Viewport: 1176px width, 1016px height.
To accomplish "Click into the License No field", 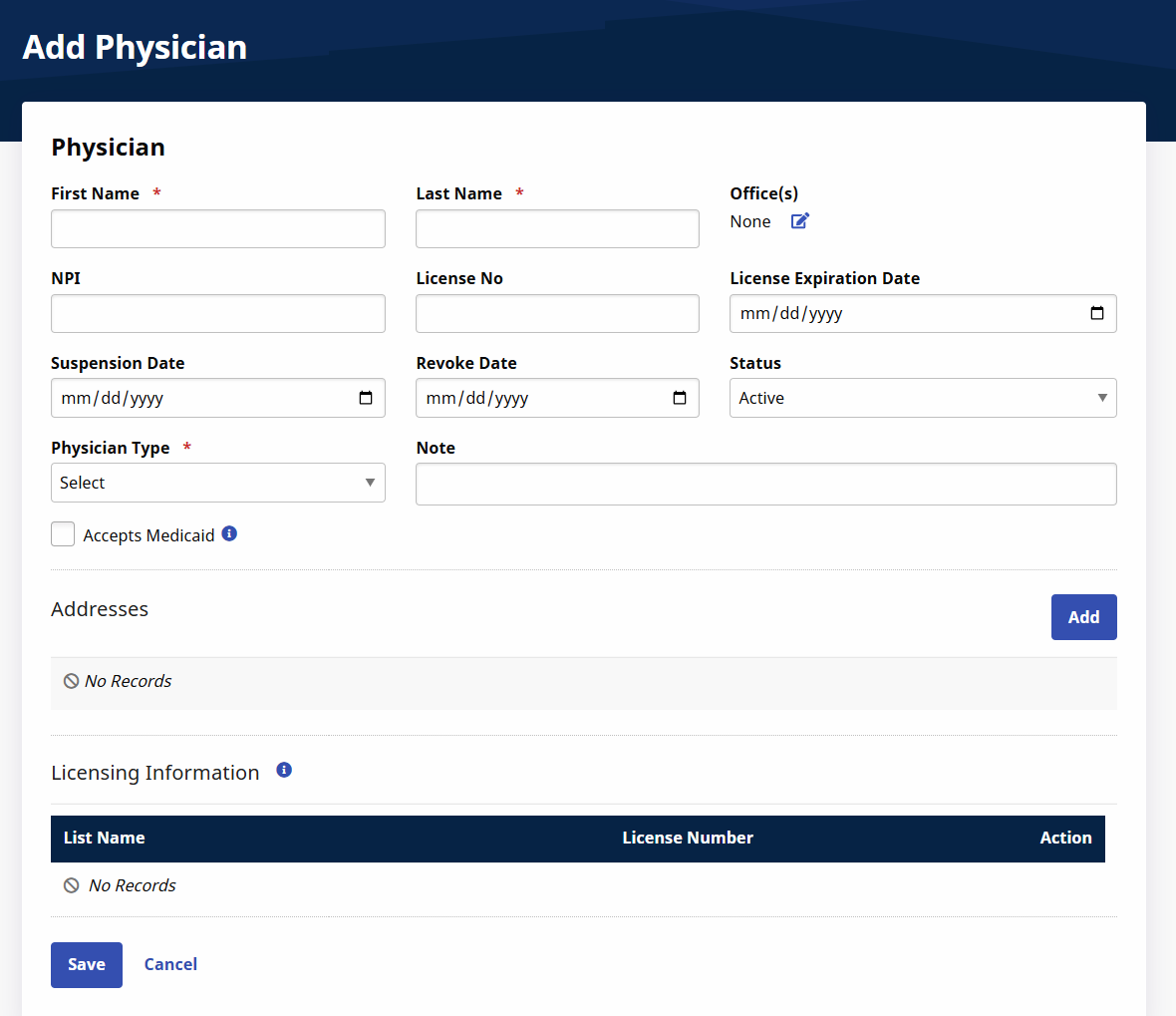I will [x=557, y=313].
